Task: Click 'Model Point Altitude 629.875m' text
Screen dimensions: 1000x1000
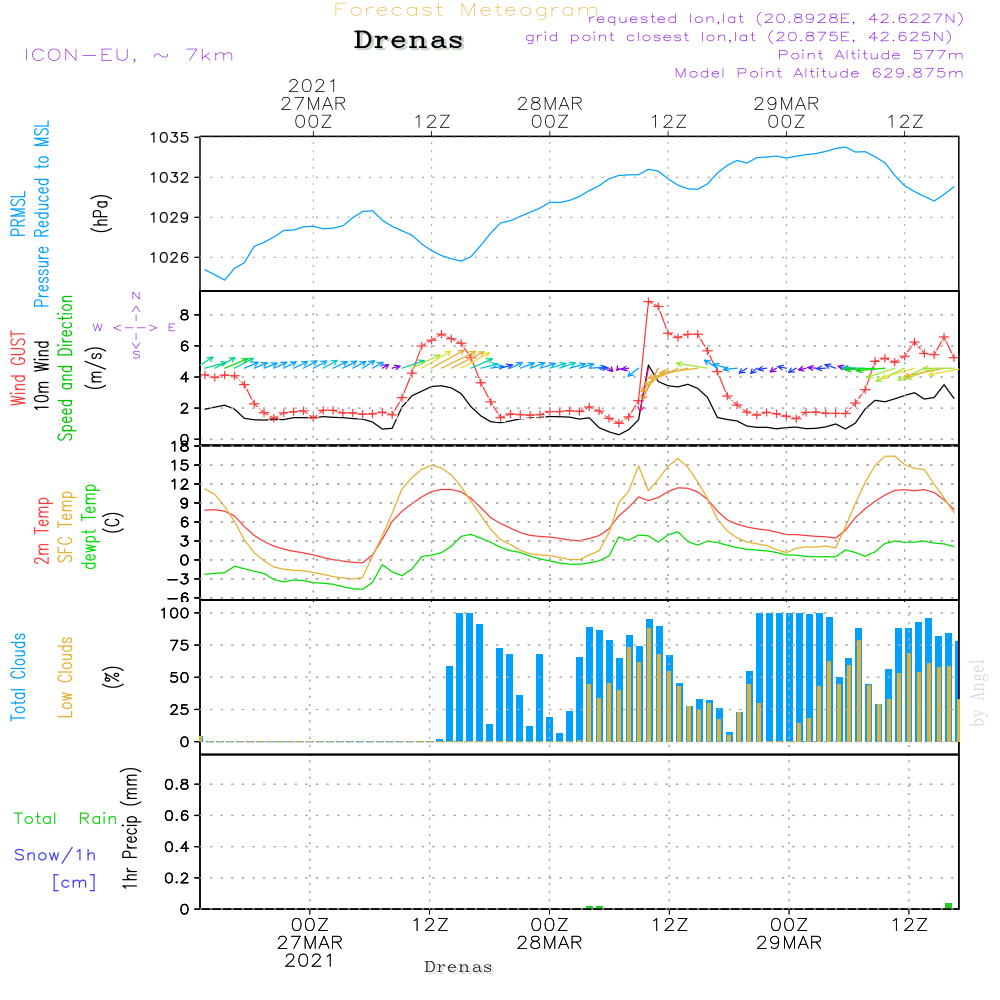Action: pyautogui.click(x=819, y=73)
